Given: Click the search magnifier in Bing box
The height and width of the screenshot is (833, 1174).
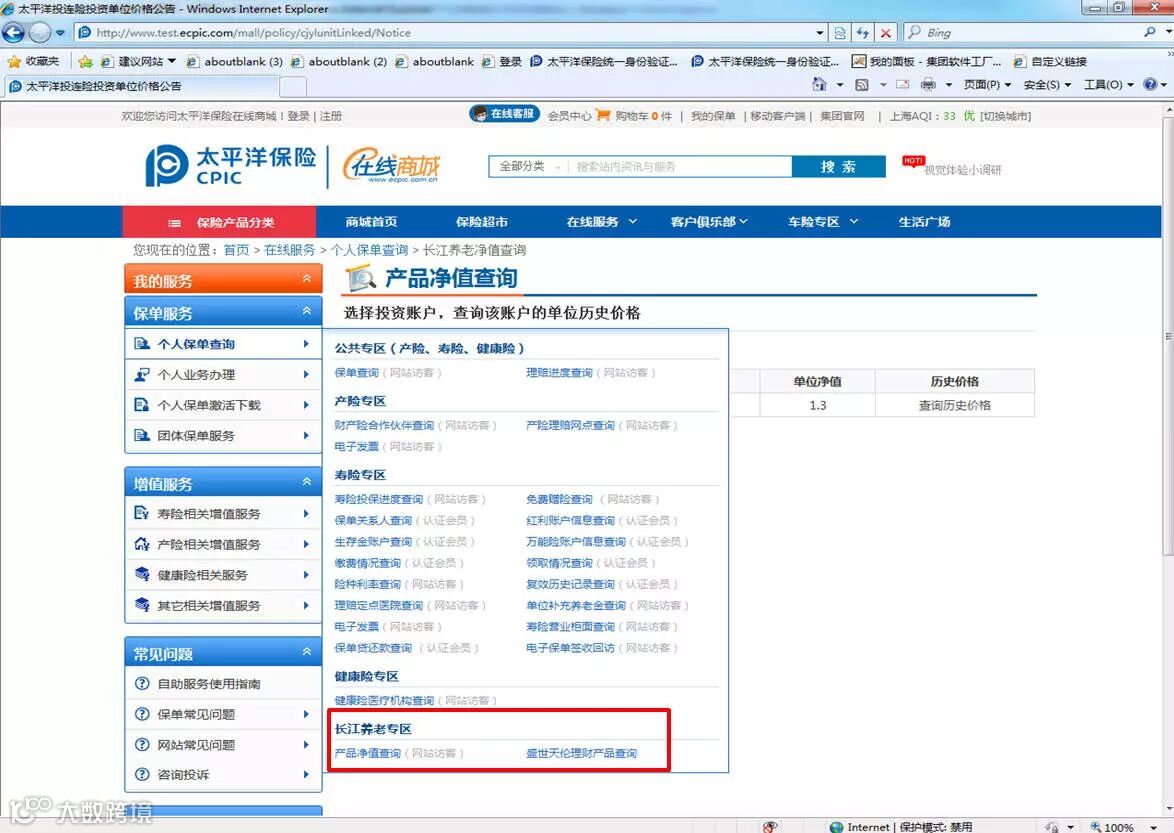Looking at the screenshot, I should tap(1149, 33).
